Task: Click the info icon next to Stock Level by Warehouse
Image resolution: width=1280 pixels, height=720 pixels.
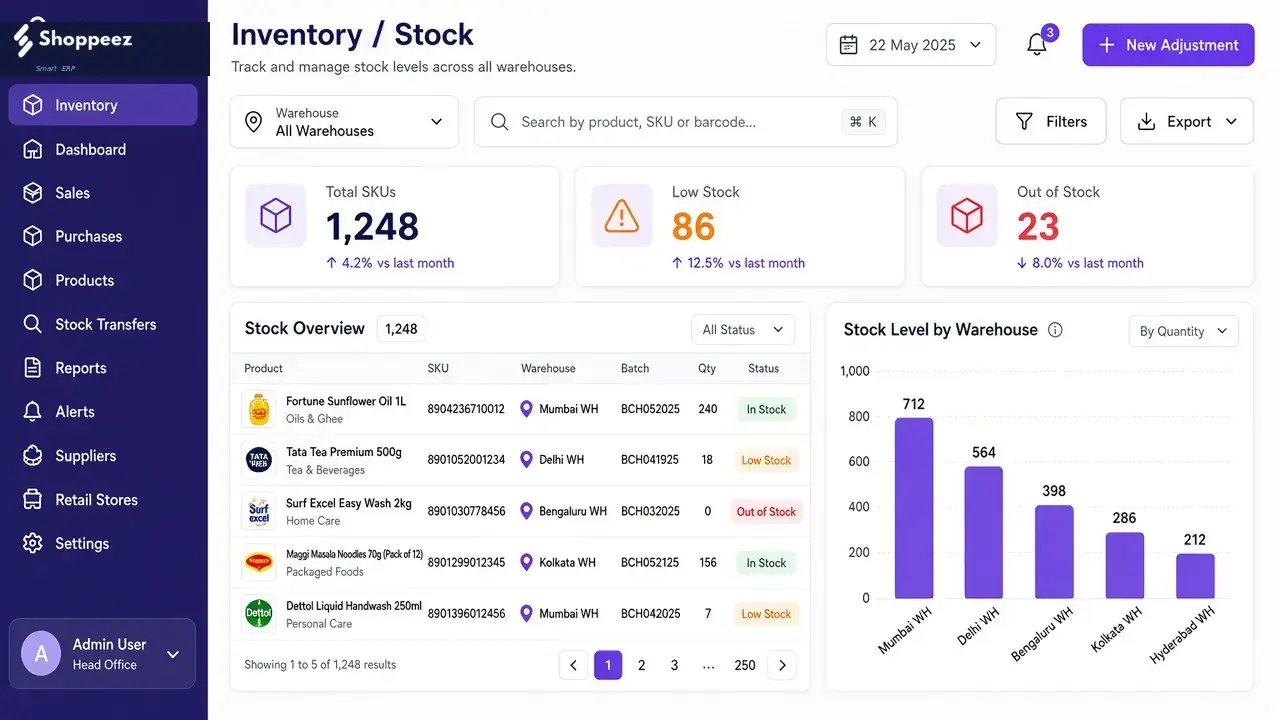Action: [1055, 330]
